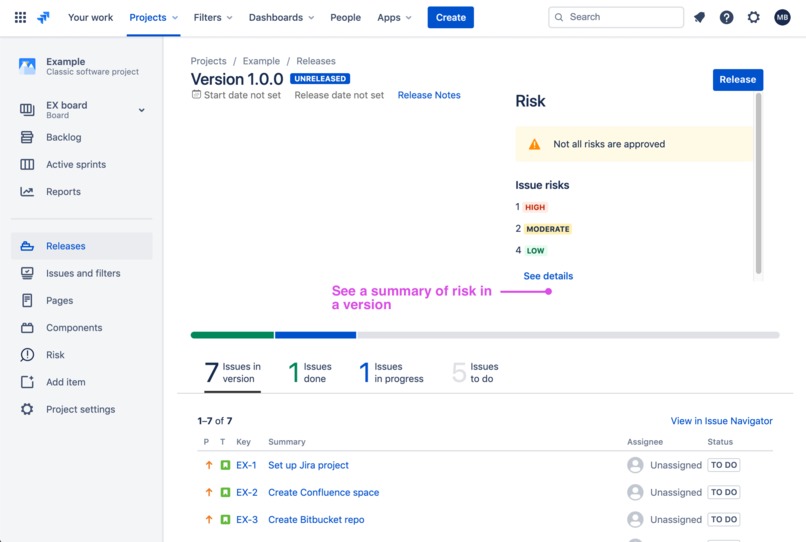The width and height of the screenshot is (806, 542).
Task: Select the Issues in version tab
Action: 232,373
